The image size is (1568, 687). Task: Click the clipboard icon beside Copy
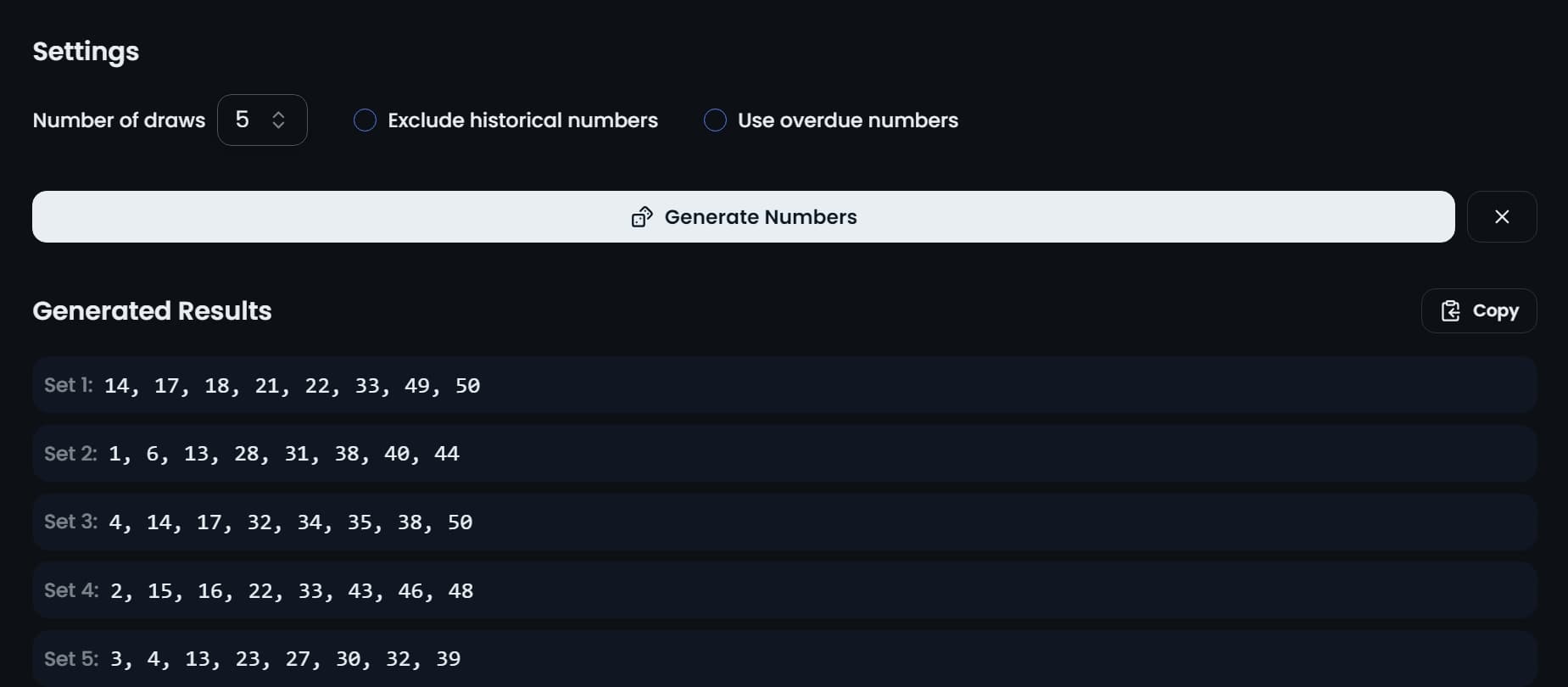click(x=1450, y=311)
